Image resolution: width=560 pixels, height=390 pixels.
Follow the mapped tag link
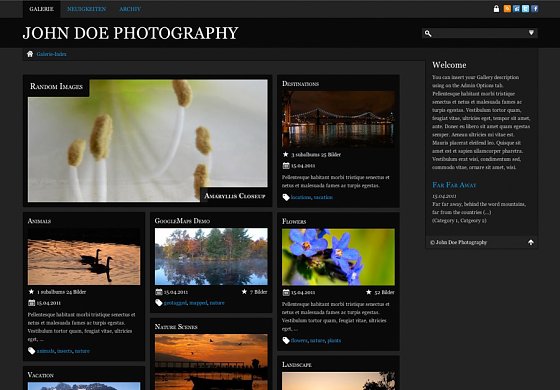coord(198,303)
